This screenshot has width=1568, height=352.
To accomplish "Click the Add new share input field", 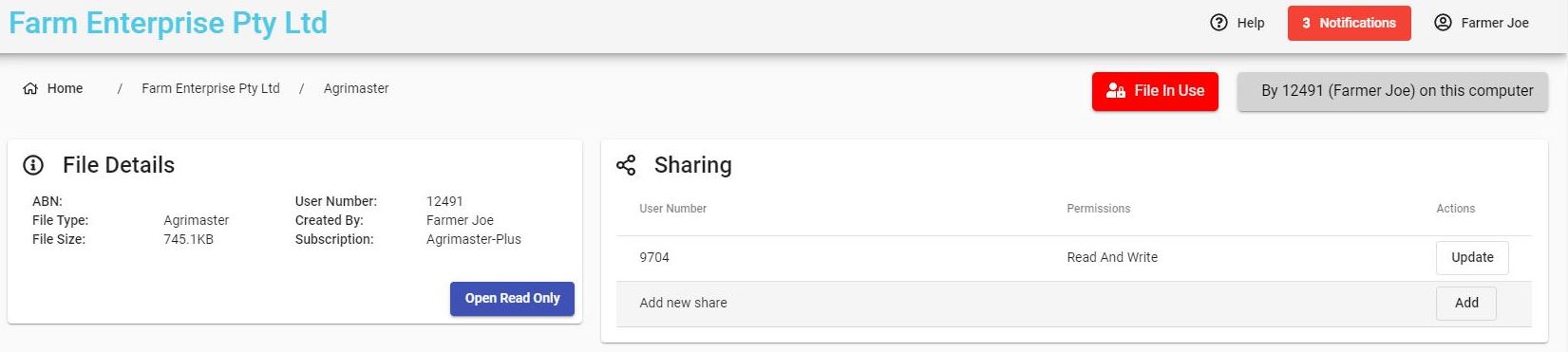I will [x=1016, y=304].
